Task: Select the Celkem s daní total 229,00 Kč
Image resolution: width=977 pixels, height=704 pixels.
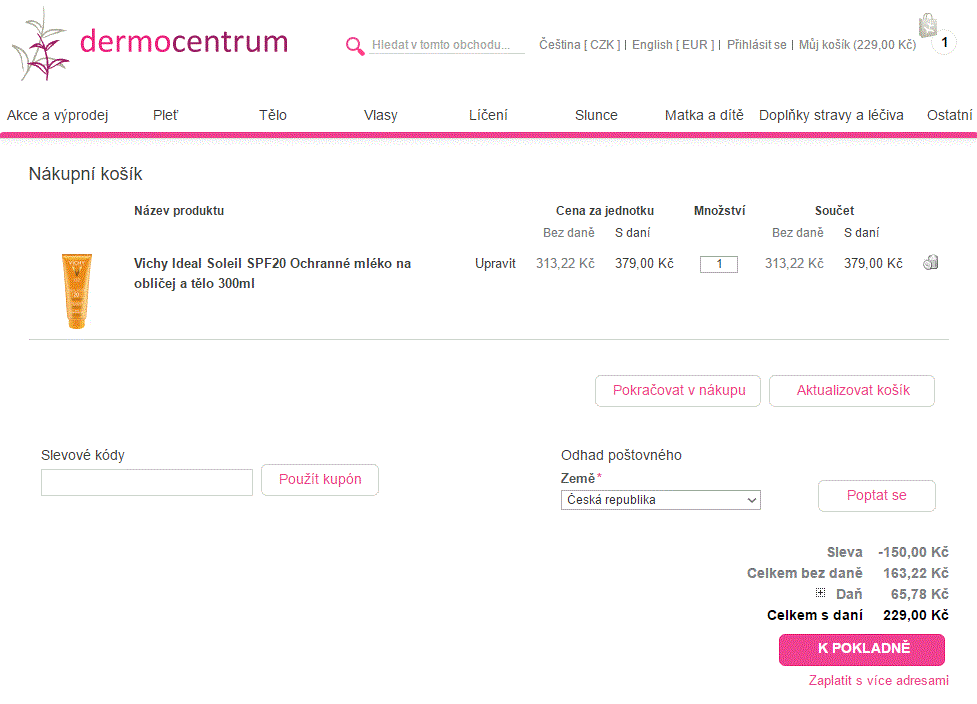Action: [x=916, y=616]
